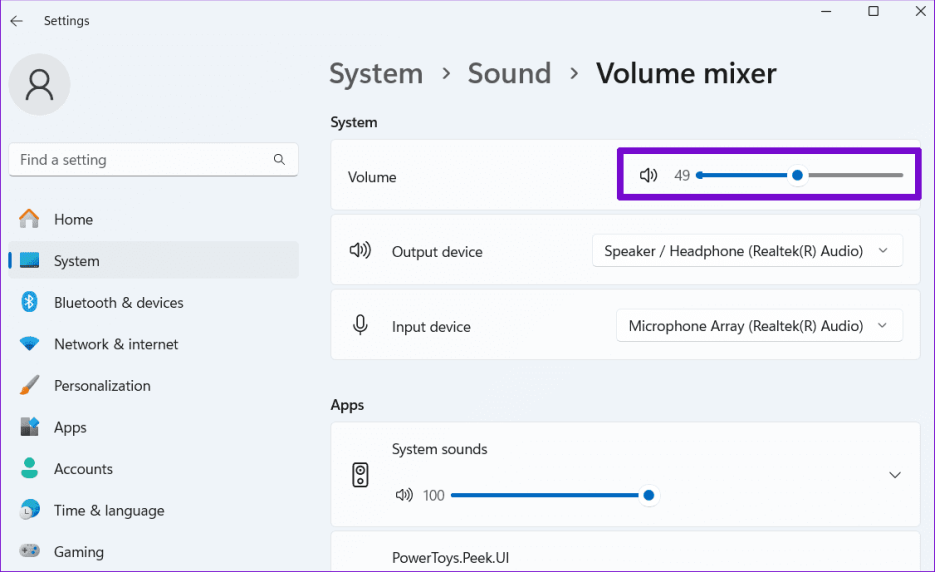Click the Network & internet Wi-Fi icon
The image size is (935, 572).
(30, 344)
